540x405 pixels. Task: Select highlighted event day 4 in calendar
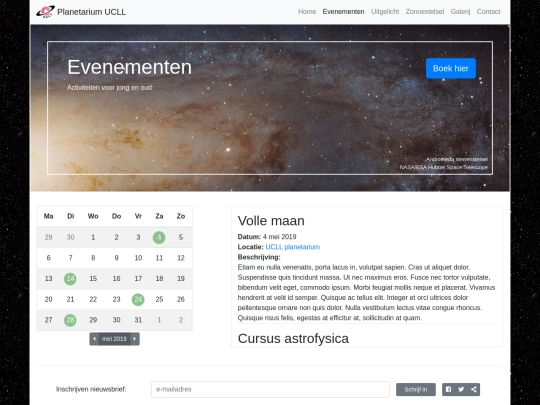click(x=159, y=237)
